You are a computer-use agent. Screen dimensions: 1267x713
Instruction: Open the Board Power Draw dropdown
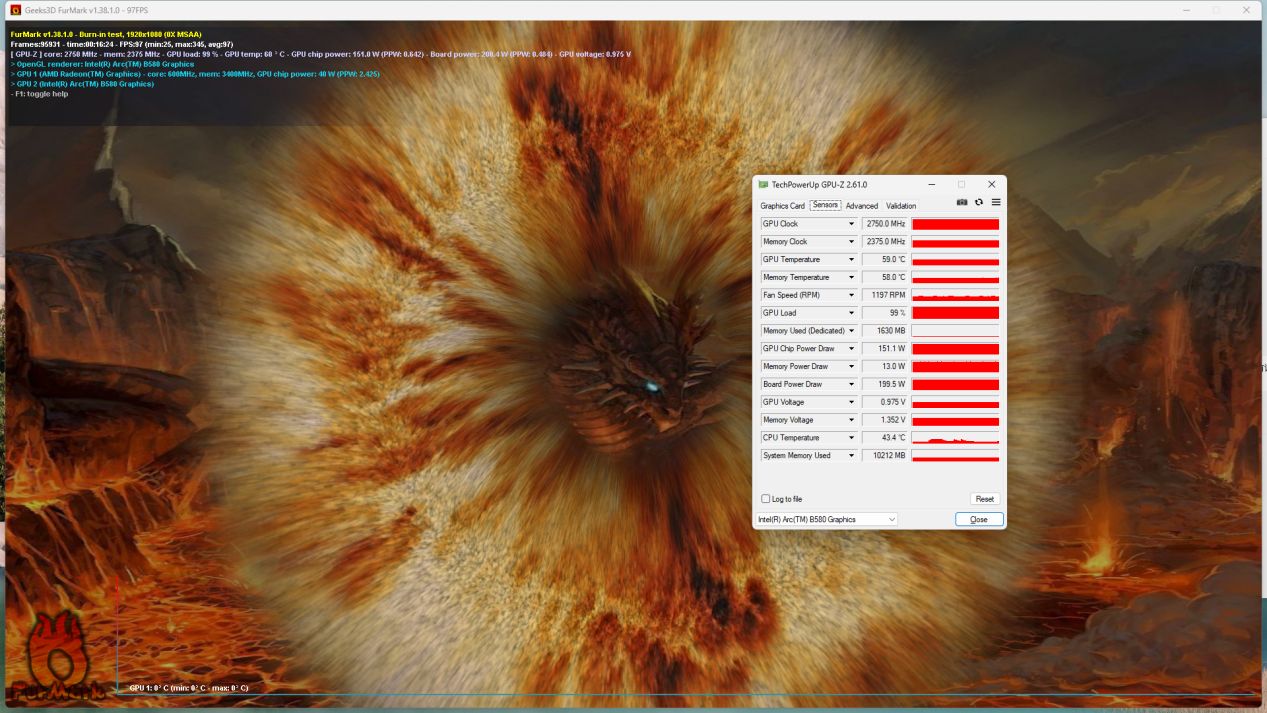click(x=852, y=384)
